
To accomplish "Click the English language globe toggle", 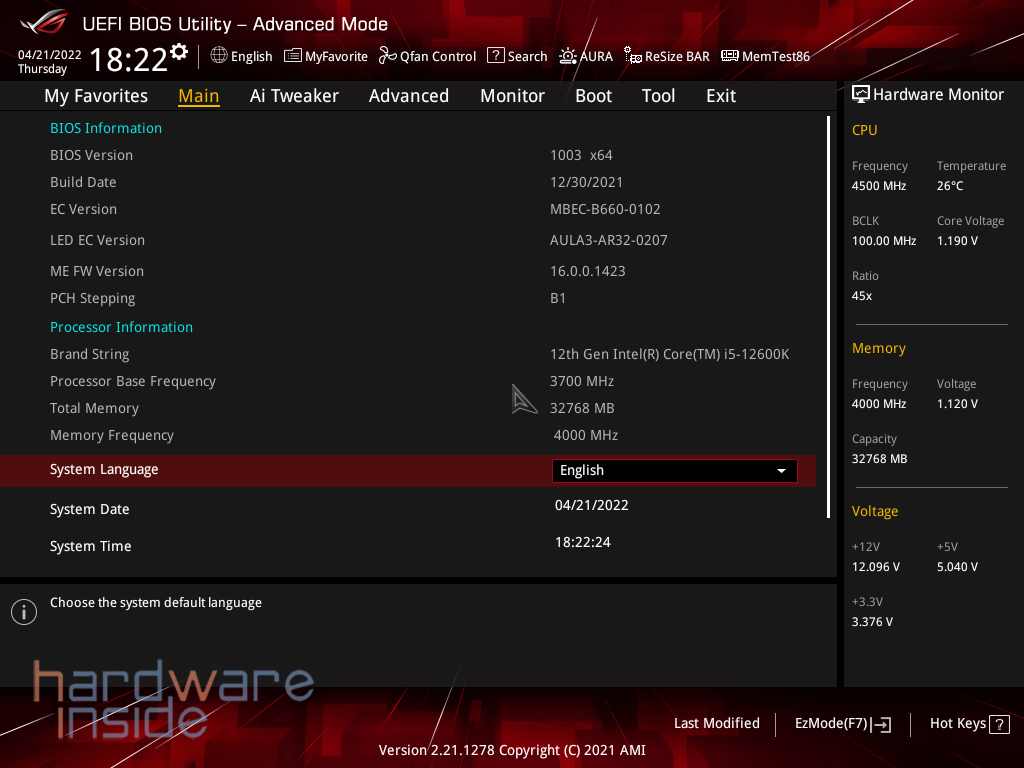I will [x=241, y=56].
